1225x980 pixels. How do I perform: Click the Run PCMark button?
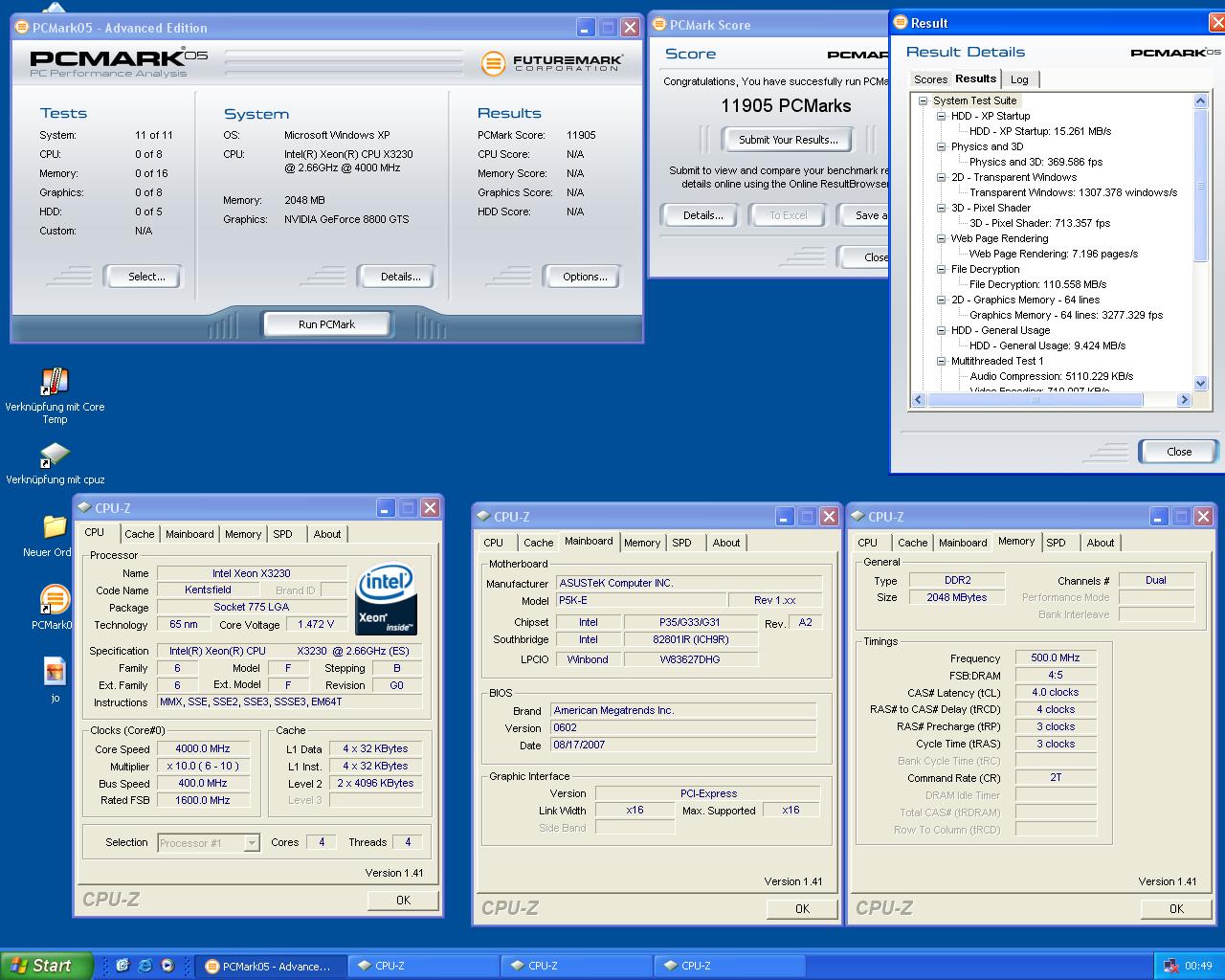pos(326,324)
